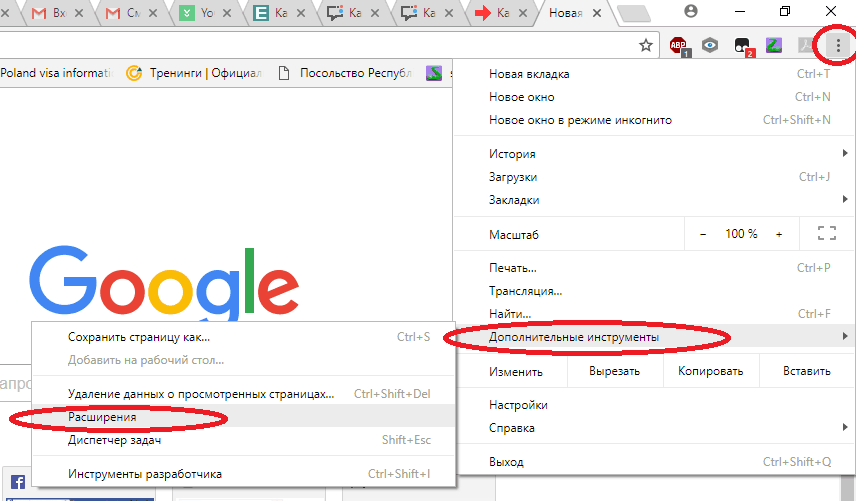Screen dimensions: 856x501
Task: Click the AdBlock Plus extension icon
Action: [x=679, y=45]
